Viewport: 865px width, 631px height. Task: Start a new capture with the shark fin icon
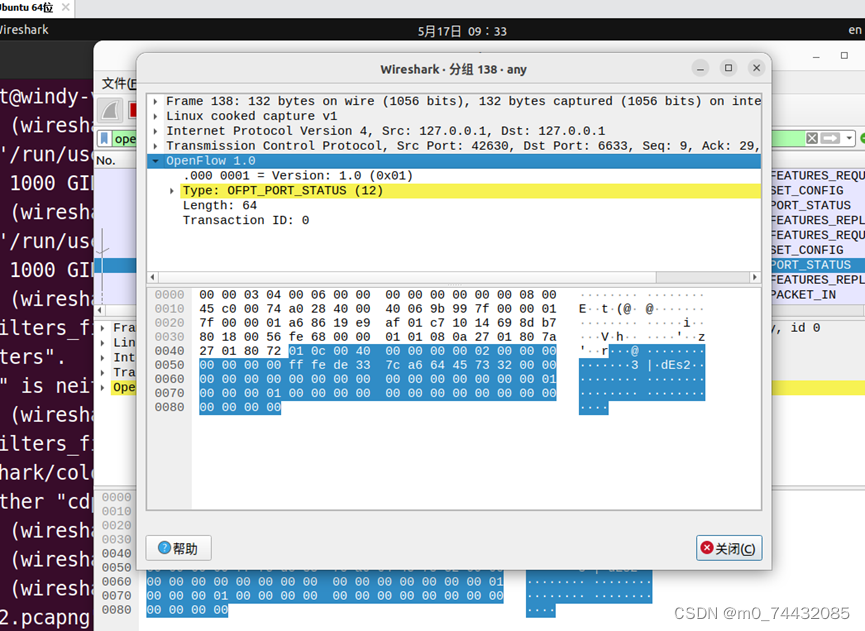(109, 109)
